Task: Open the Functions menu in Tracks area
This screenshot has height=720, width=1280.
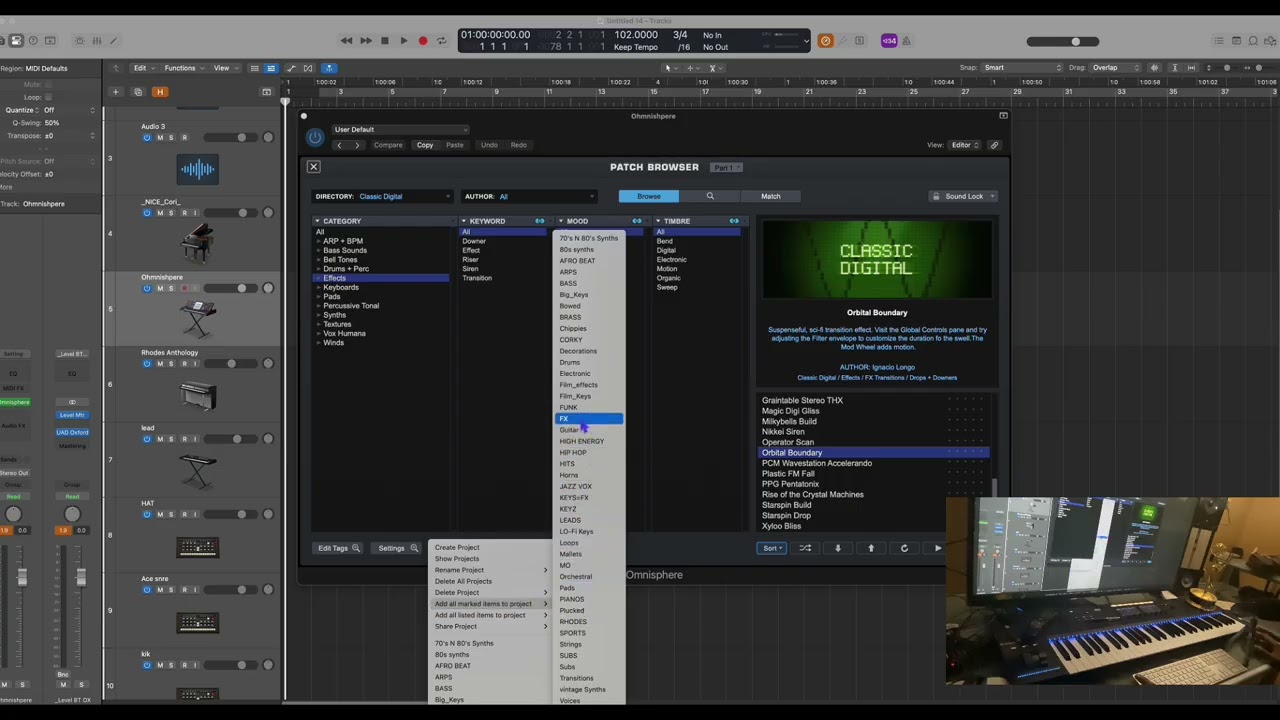Action: 183,68
